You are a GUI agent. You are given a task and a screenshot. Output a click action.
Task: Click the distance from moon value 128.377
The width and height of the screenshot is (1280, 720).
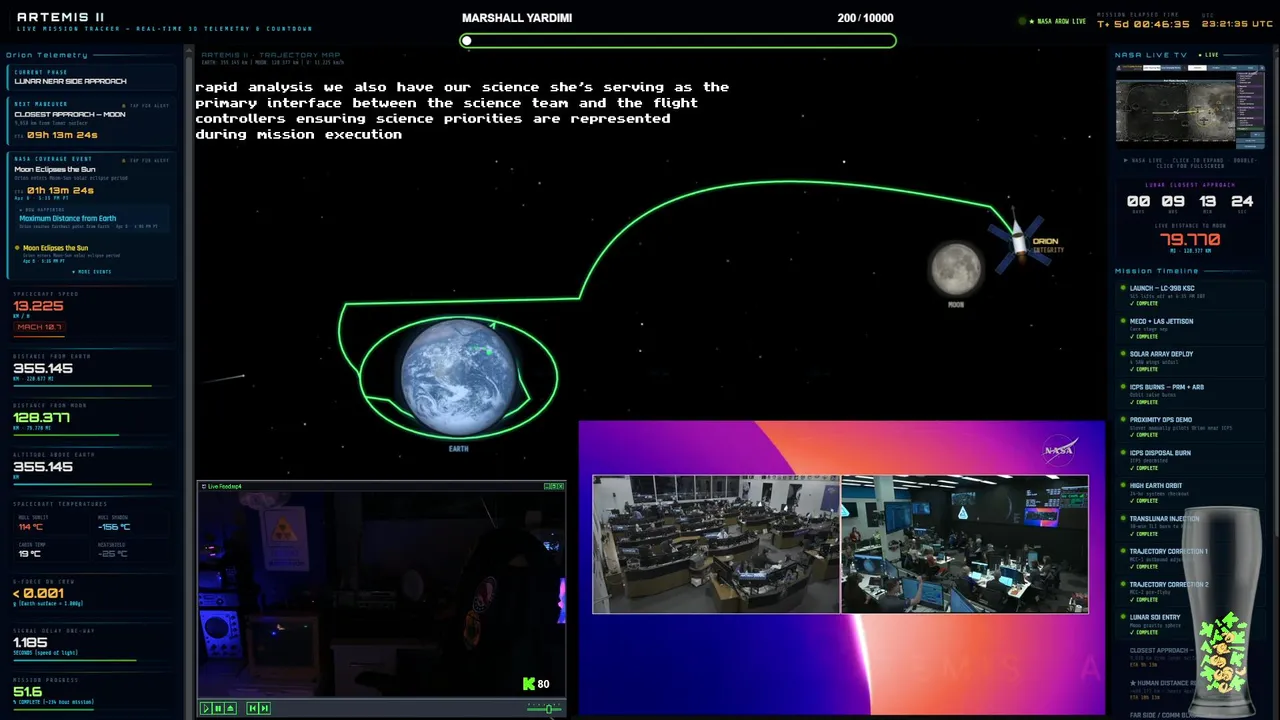click(x=42, y=418)
